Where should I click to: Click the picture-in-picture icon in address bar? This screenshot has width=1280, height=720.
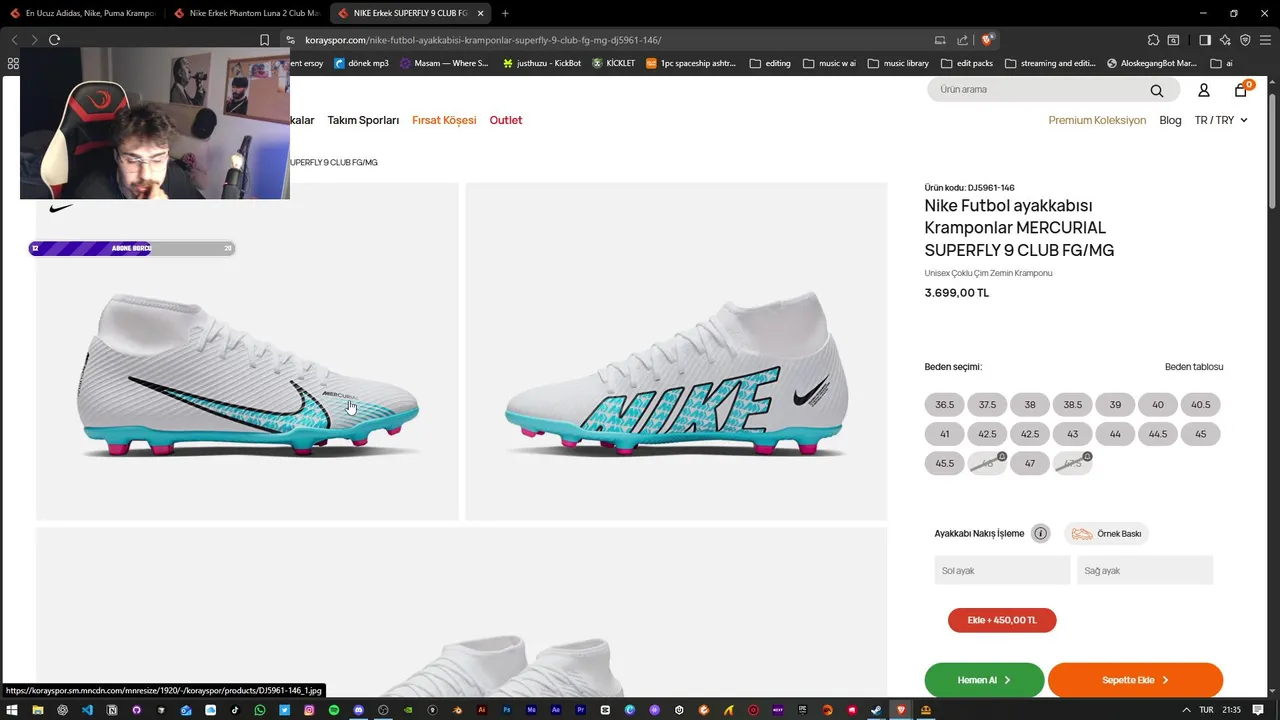(940, 40)
